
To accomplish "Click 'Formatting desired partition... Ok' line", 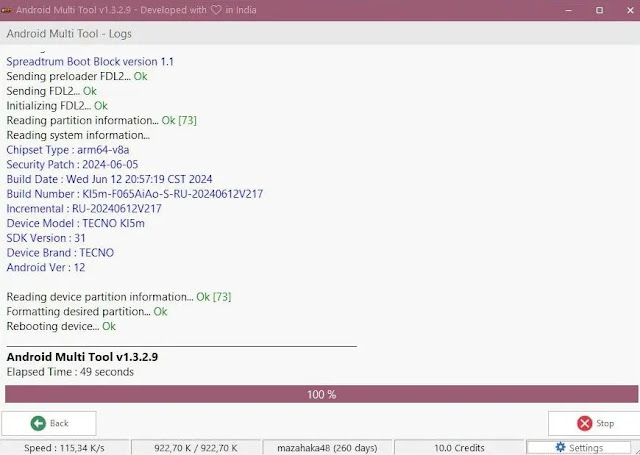I will point(87,311).
